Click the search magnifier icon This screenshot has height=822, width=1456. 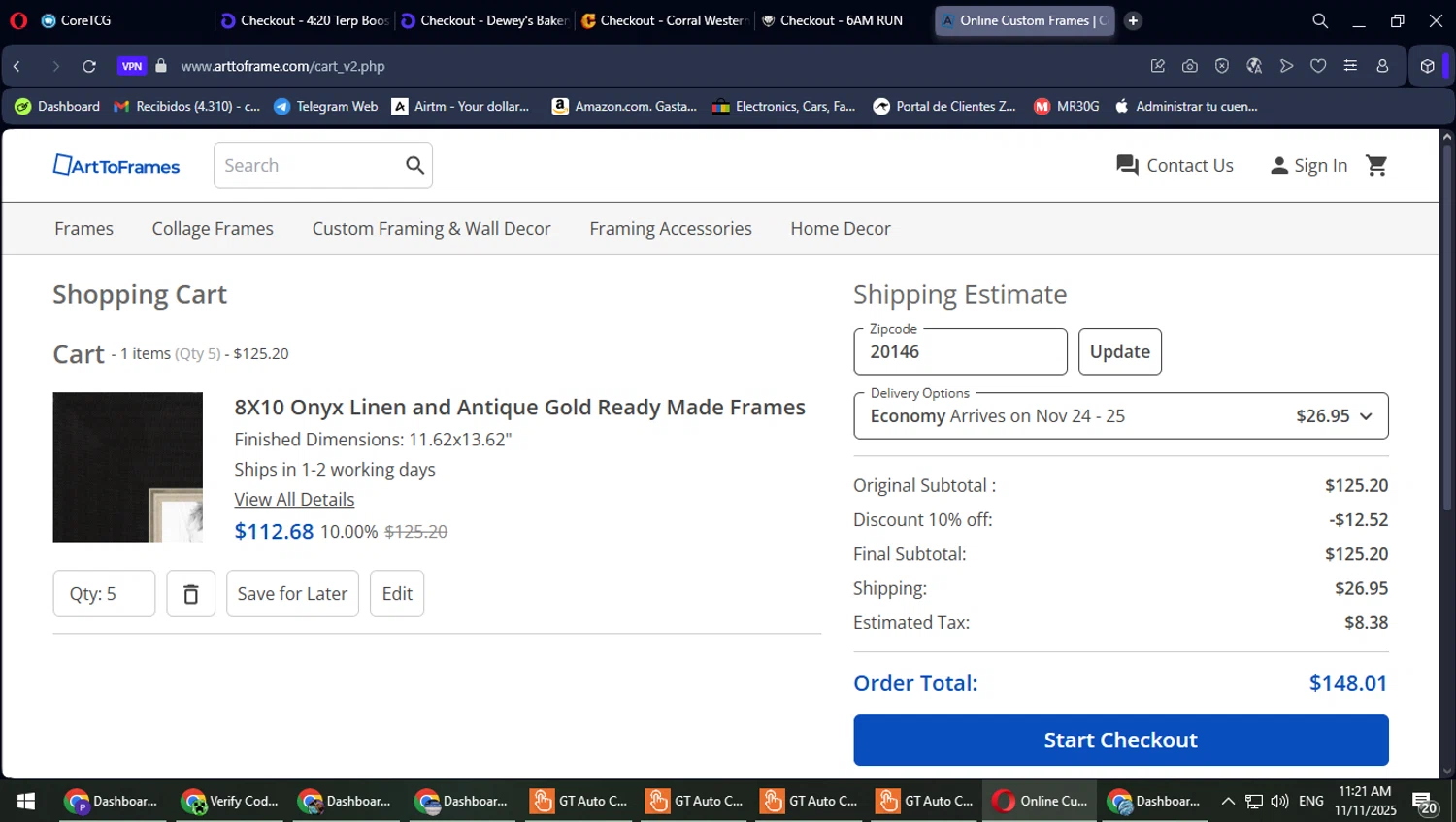414,166
